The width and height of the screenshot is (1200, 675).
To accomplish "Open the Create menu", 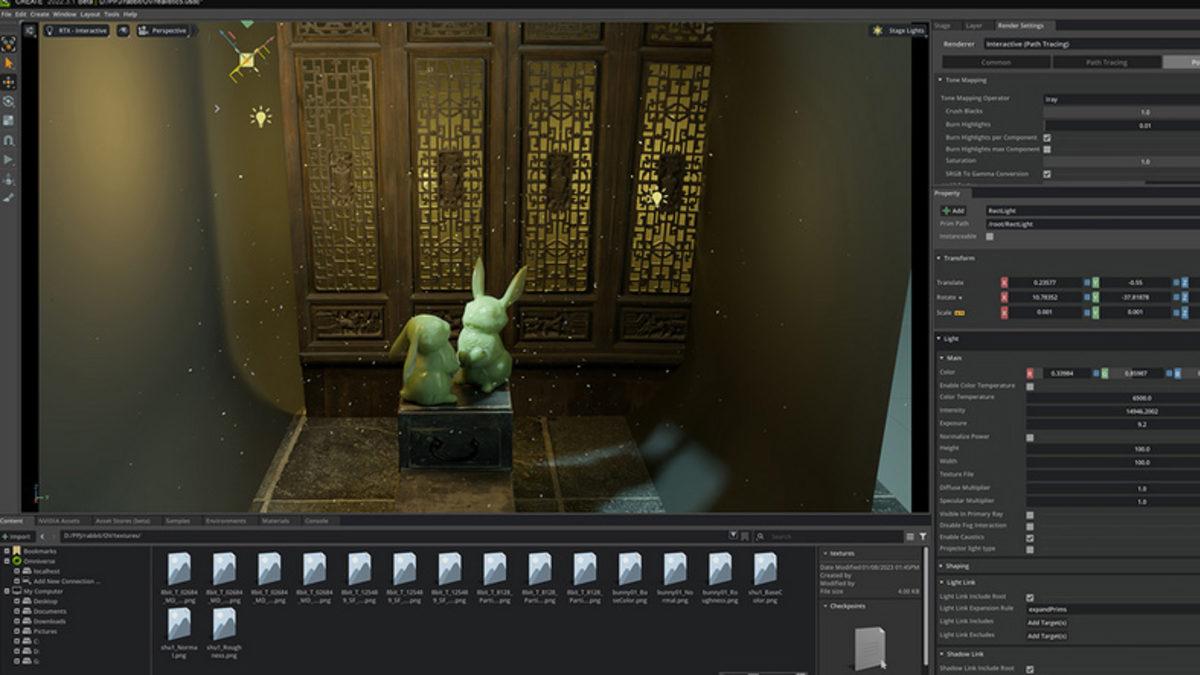I will point(39,14).
